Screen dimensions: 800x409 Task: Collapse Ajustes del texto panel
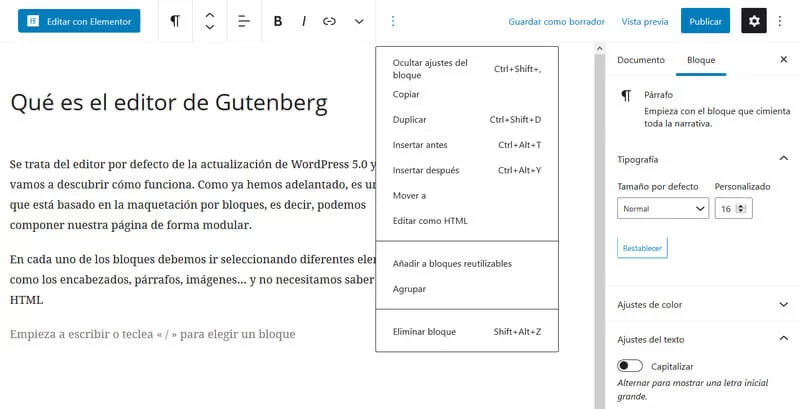(703, 339)
